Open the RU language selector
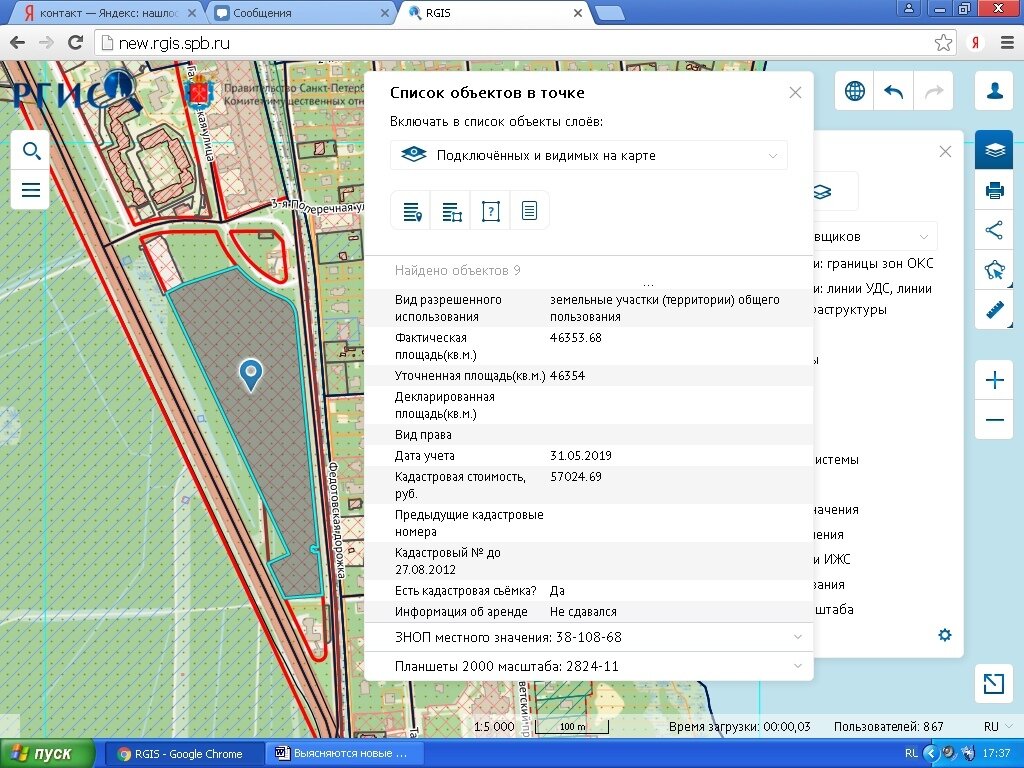1024x768 pixels. click(x=998, y=726)
